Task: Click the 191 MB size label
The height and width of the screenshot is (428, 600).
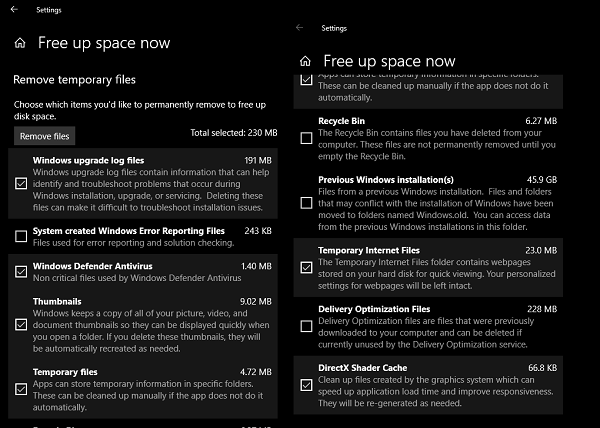Action: pos(258,160)
